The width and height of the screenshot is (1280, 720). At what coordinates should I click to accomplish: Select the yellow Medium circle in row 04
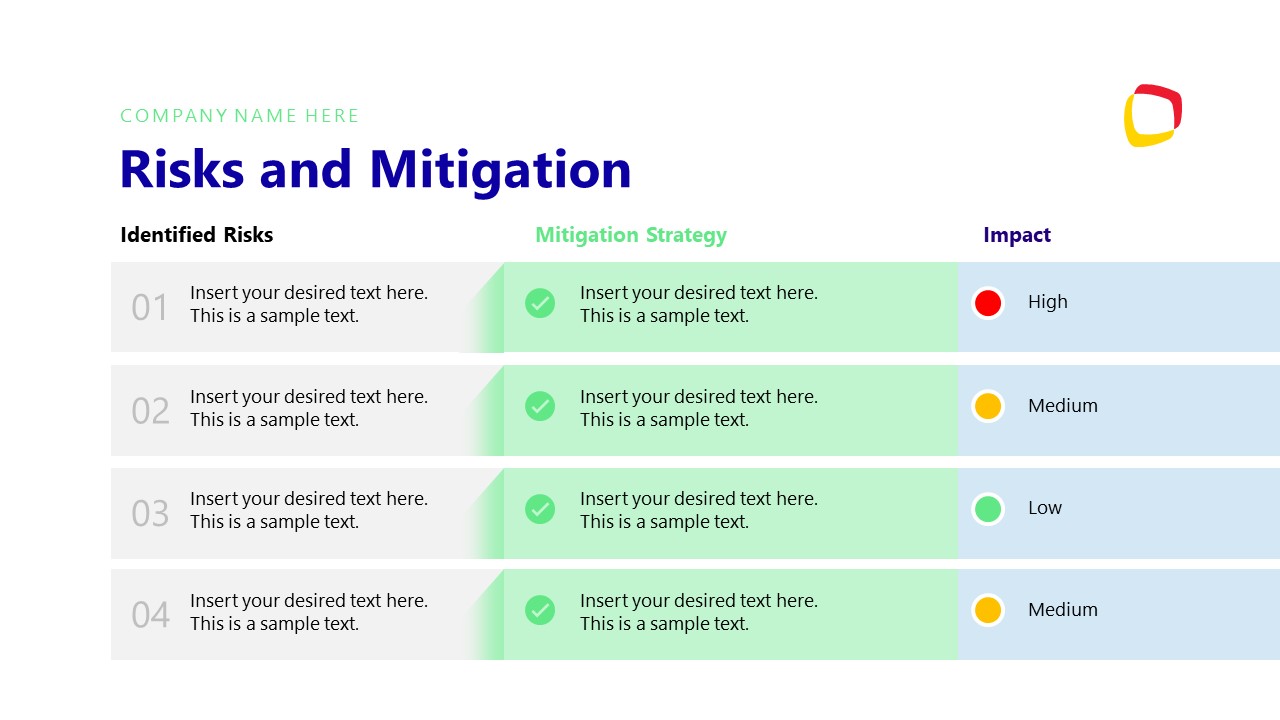click(988, 610)
